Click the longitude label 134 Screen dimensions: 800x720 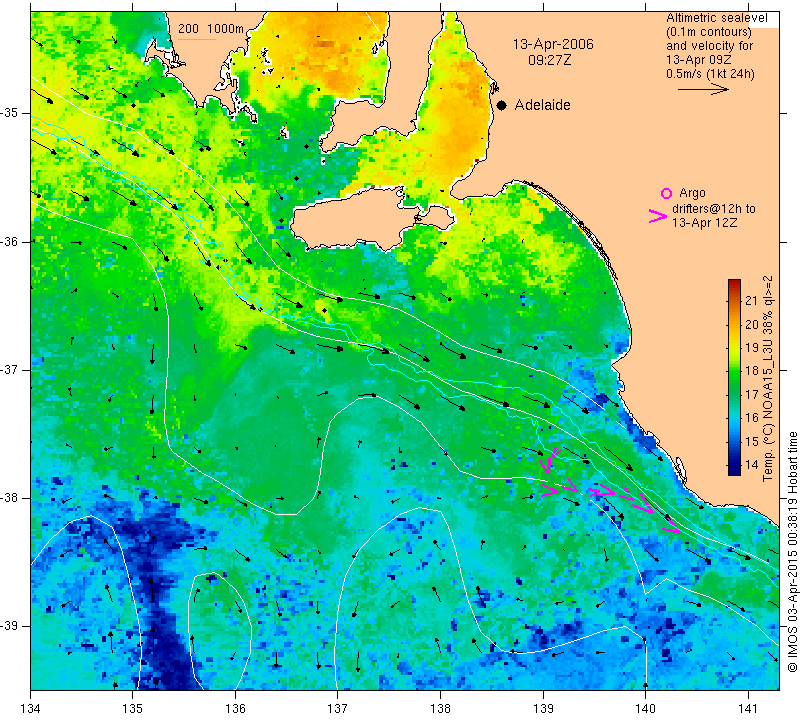[31, 709]
